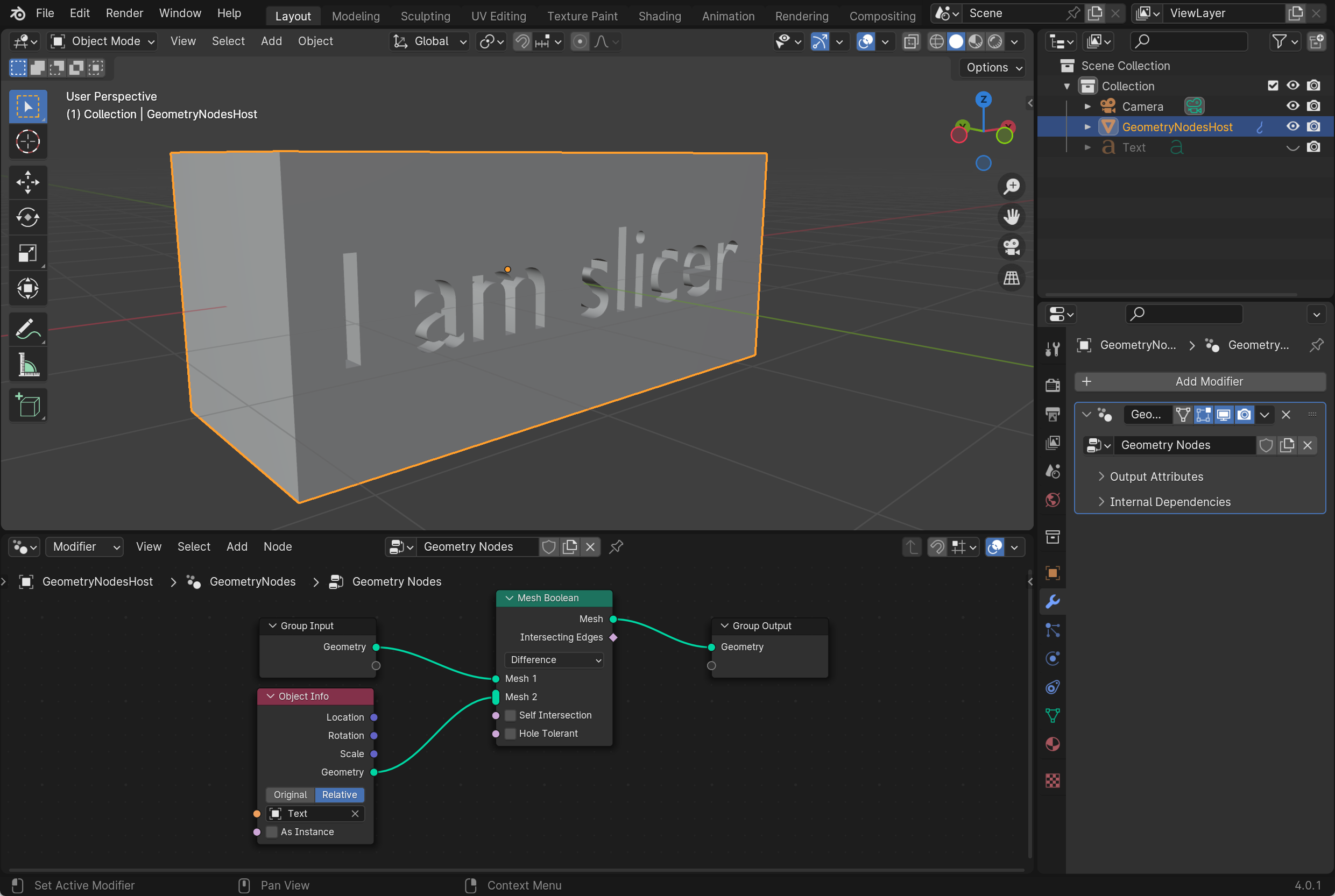Select the Rotate tool

tap(27, 218)
